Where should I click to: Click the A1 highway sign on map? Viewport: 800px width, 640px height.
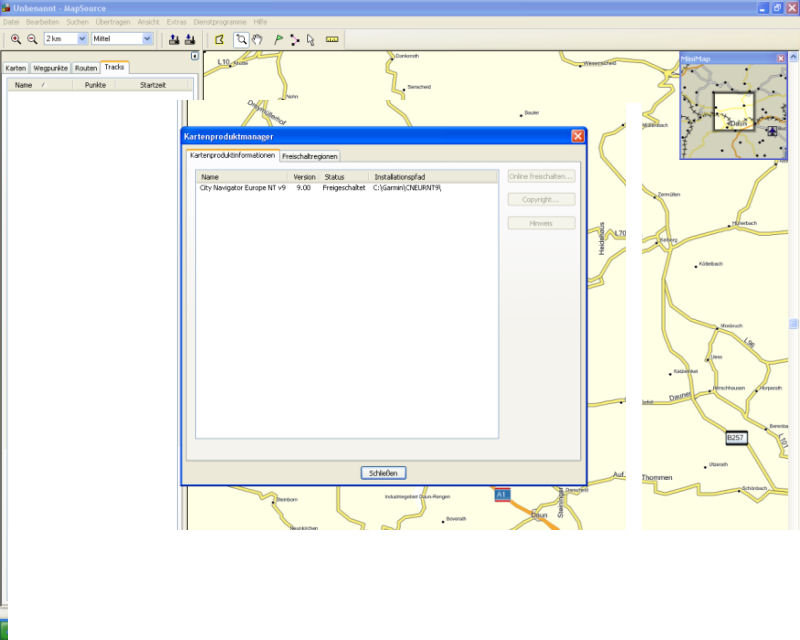[502, 495]
